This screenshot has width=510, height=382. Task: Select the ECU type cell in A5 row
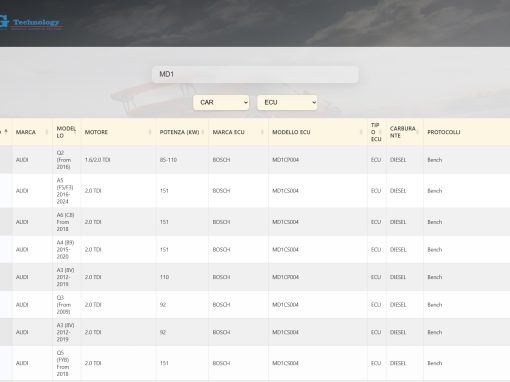pos(376,191)
